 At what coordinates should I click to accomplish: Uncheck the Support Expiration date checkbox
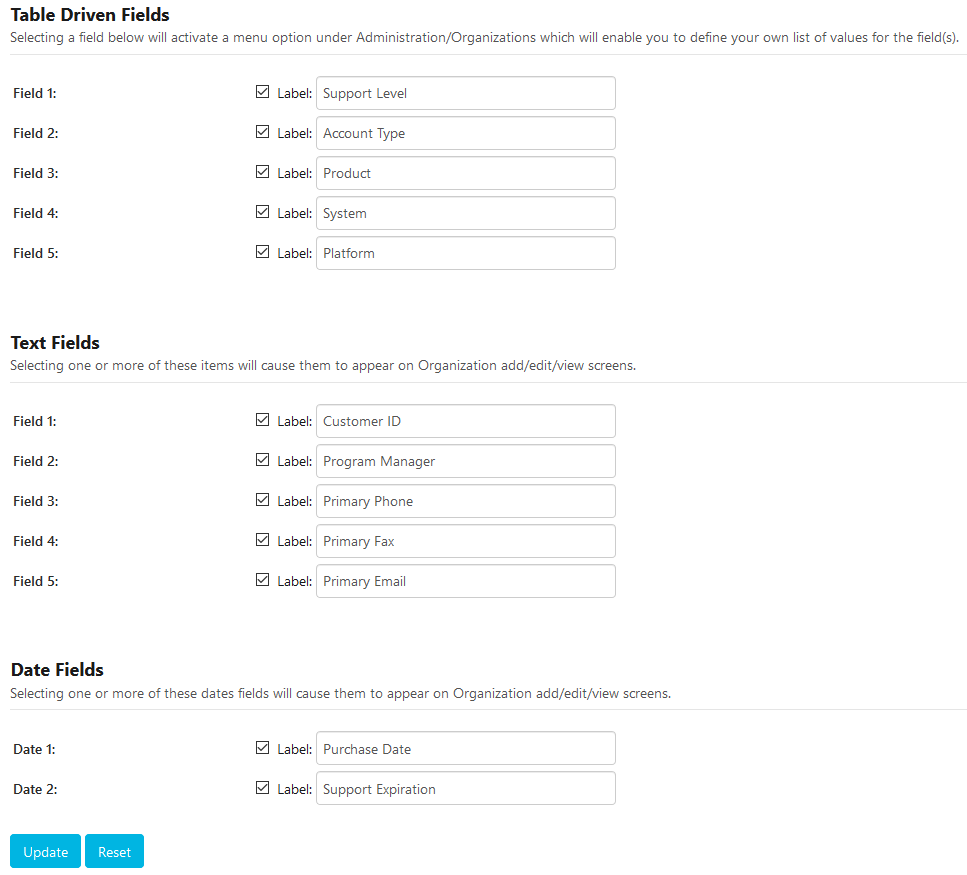click(263, 788)
